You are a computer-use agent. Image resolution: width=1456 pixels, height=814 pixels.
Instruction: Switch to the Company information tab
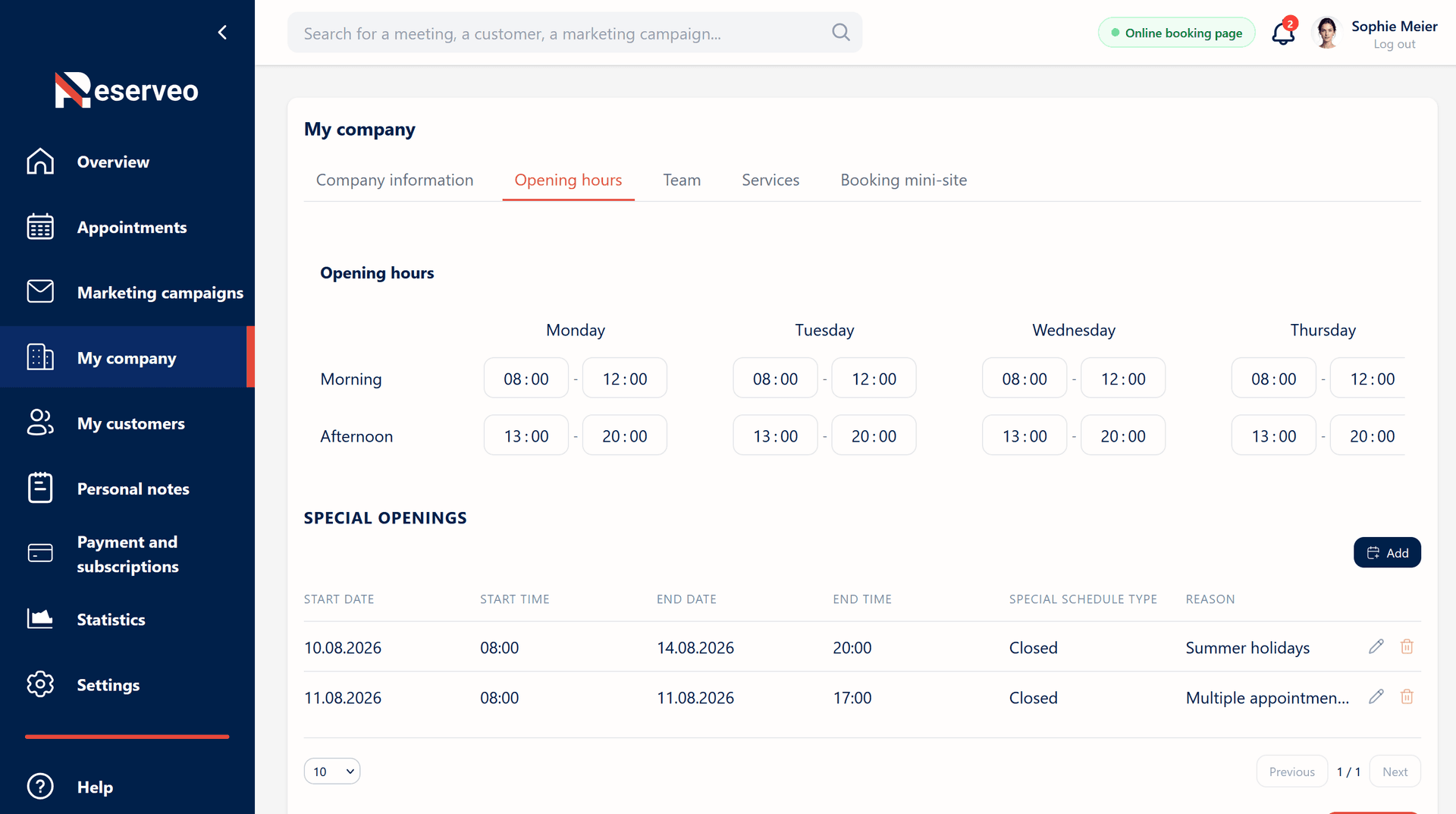coord(394,181)
